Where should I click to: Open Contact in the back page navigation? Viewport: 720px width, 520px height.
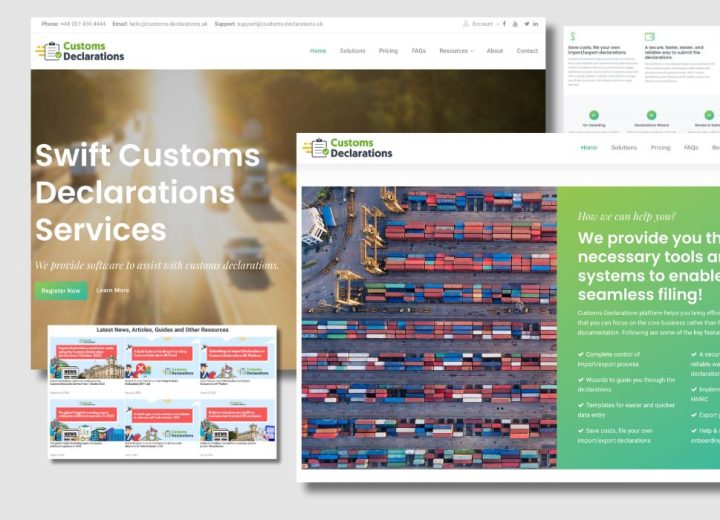click(x=527, y=51)
